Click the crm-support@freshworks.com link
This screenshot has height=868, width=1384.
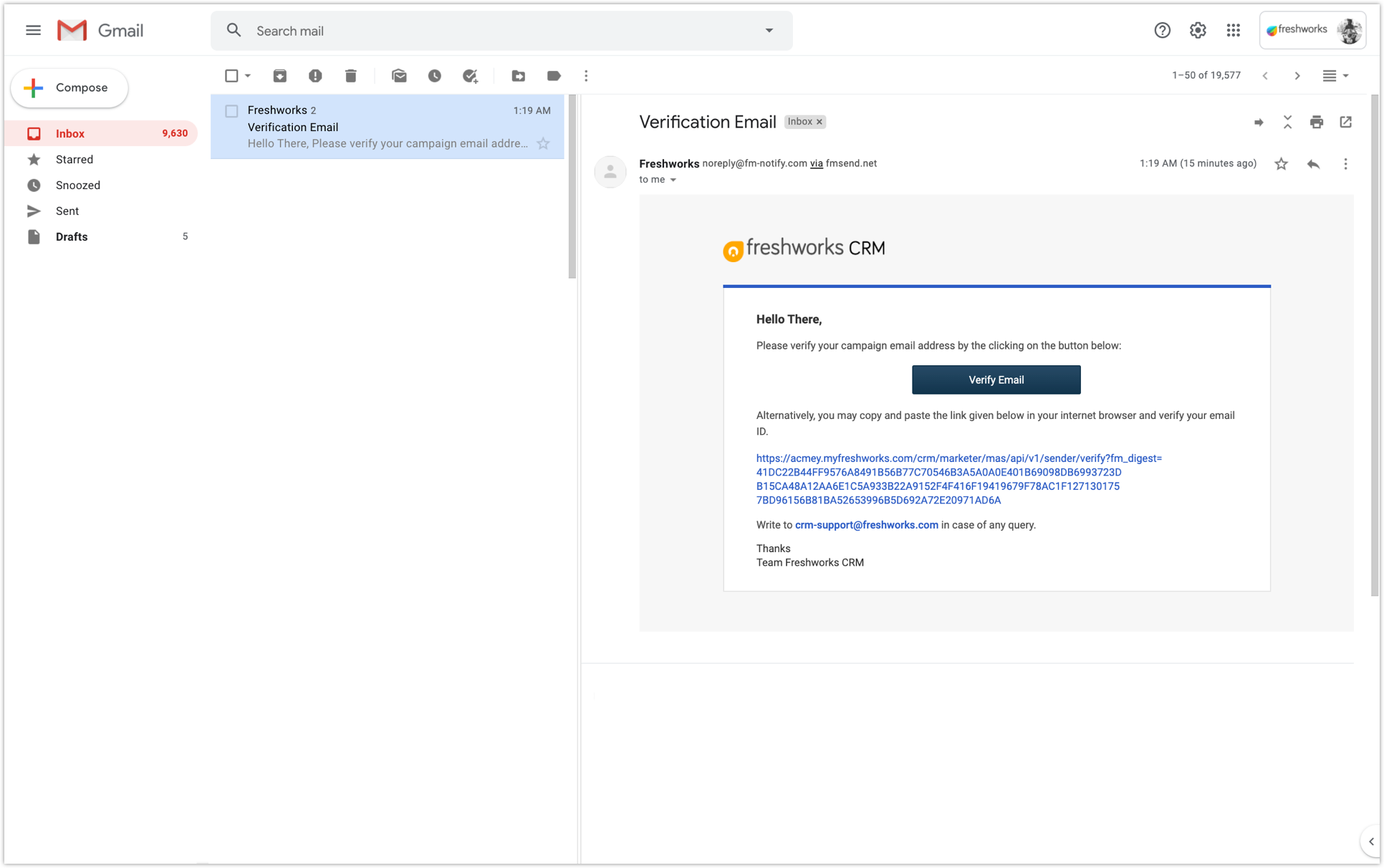866,525
